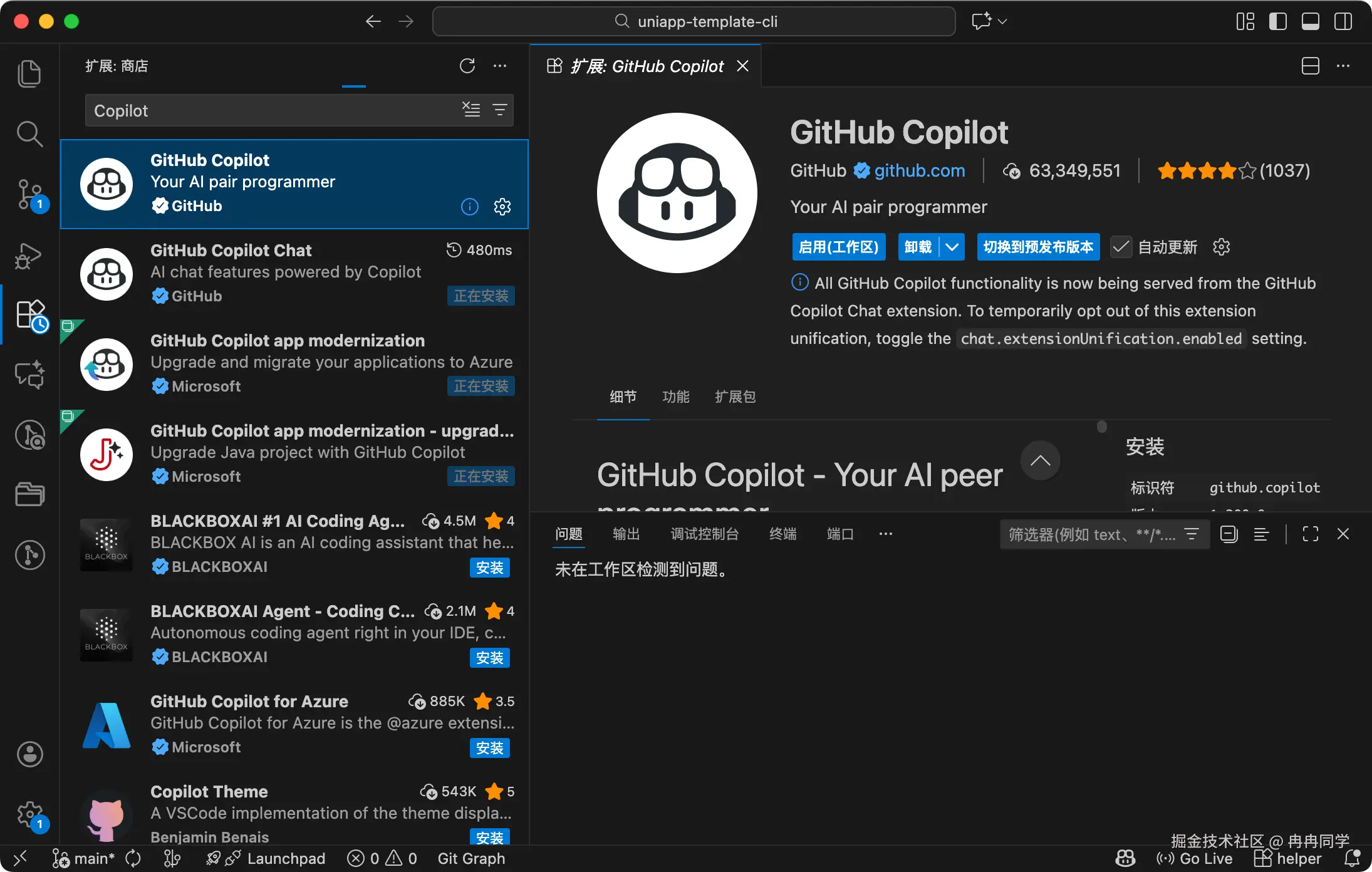Toggle the primary side bar visibility
The width and height of the screenshot is (1372, 872).
click(x=1277, y=21)
